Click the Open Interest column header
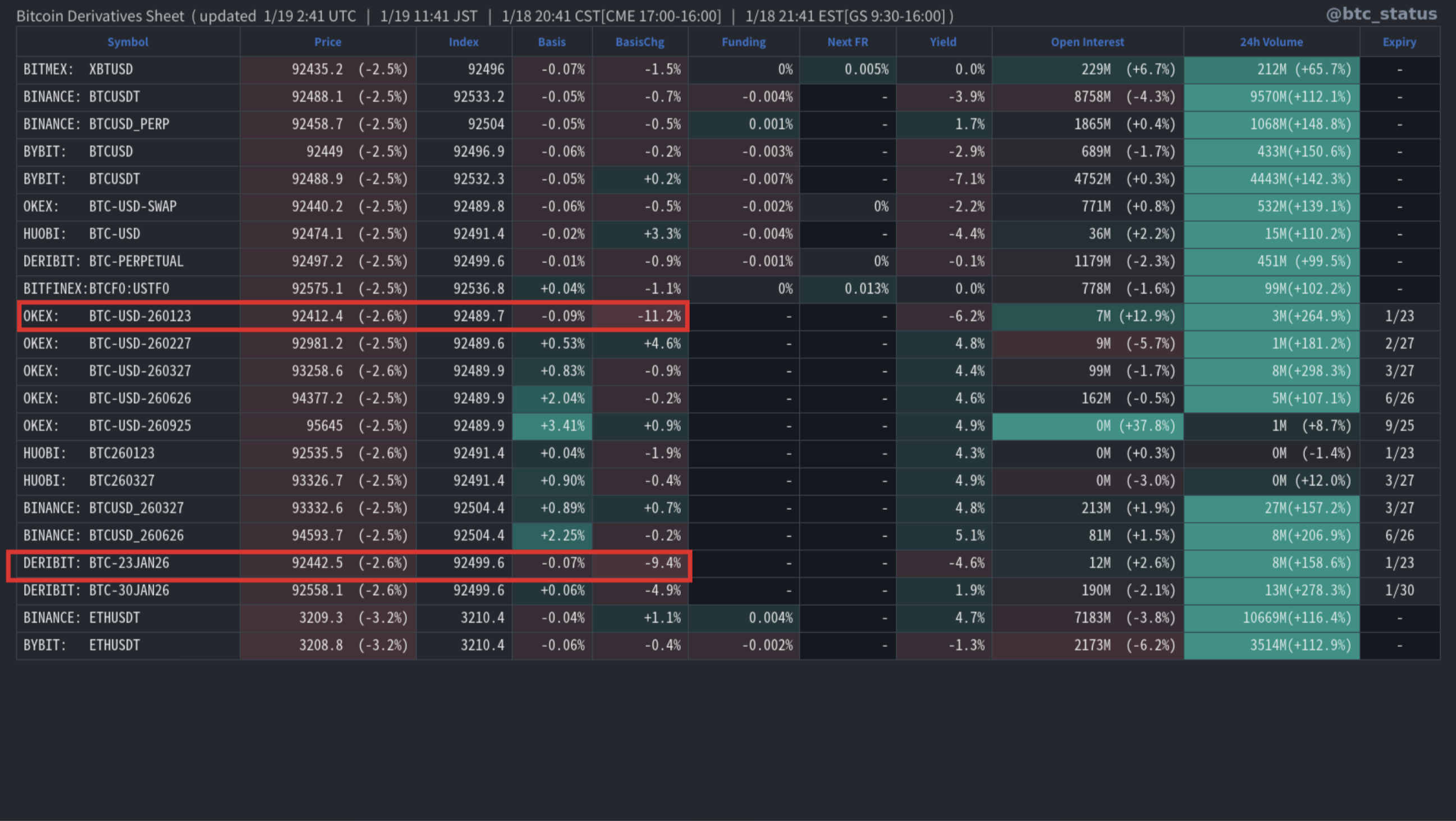The width and height of the screenshot is (1456, 821). 1087,42
